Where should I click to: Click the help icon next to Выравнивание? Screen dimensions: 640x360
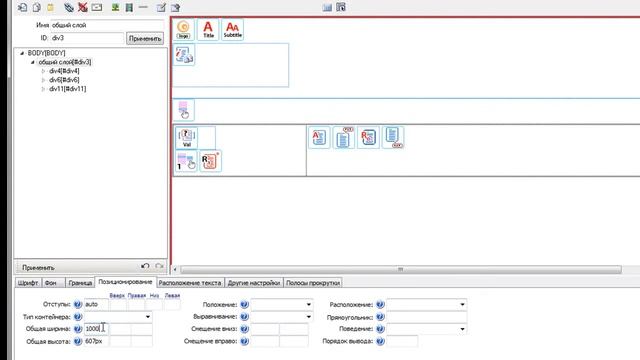(x=244, y=317)
